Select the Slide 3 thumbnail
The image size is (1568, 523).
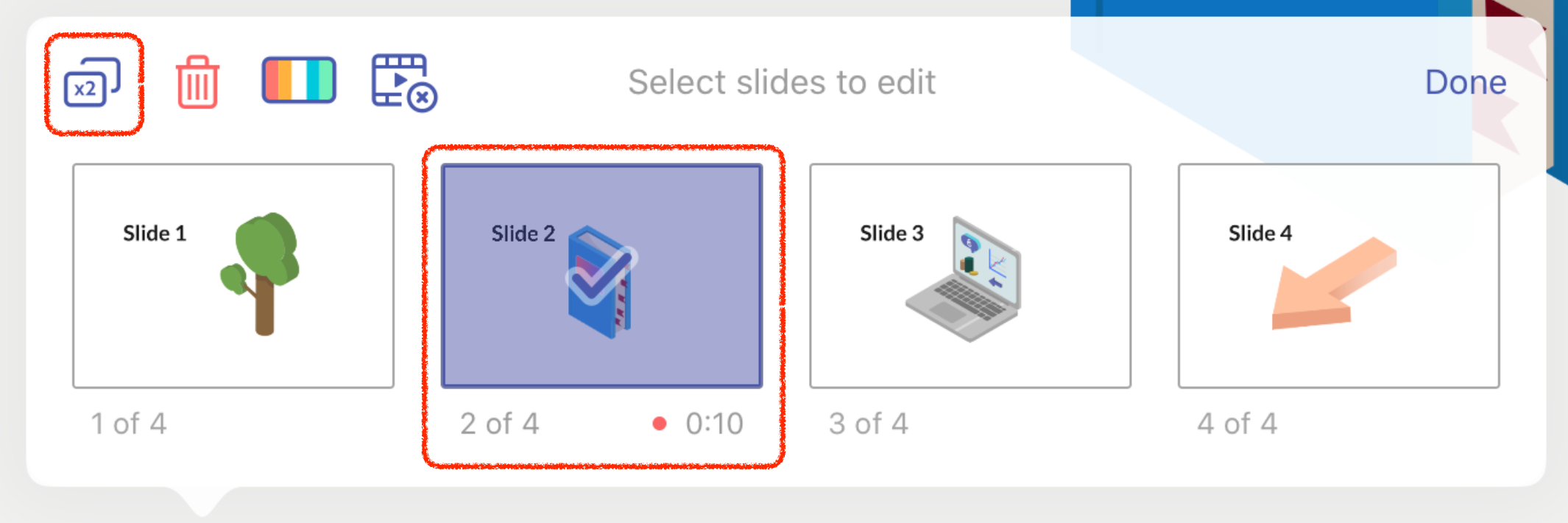coord(970,275)
